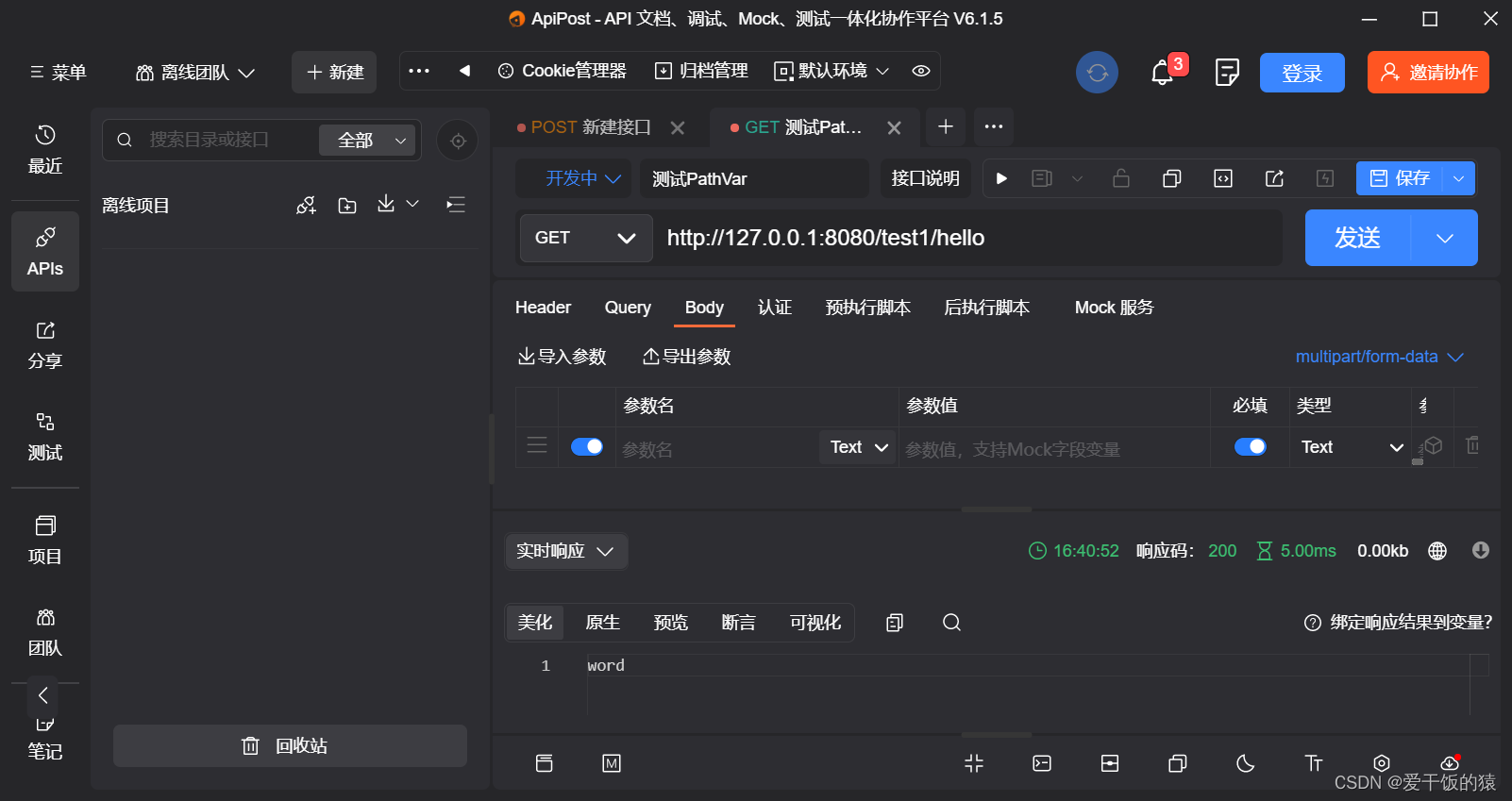This screenshot has height=801, width=1512.
Task: Toggle the directory list collapse icon
Action: point(456,205)
